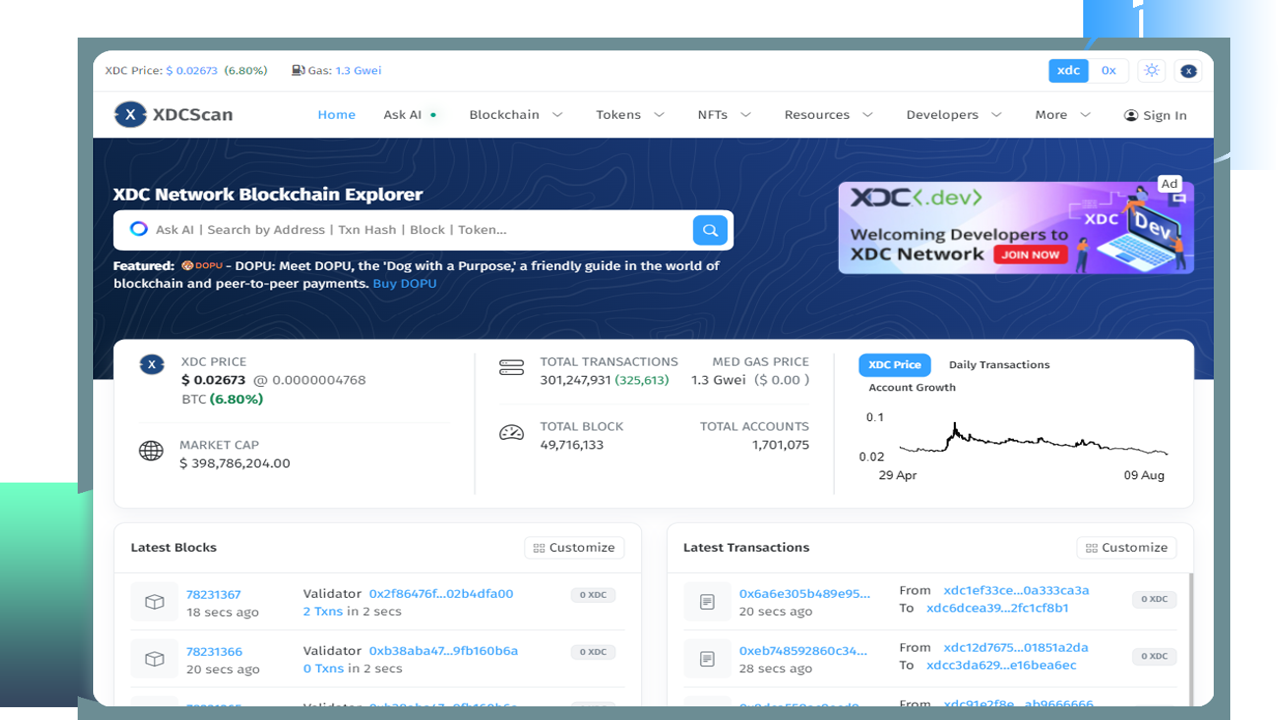This screenshot has height=720, width=1280.
Task: Click the 1.3 Gwei gas value in top bar
Action: tap(358, 71)
